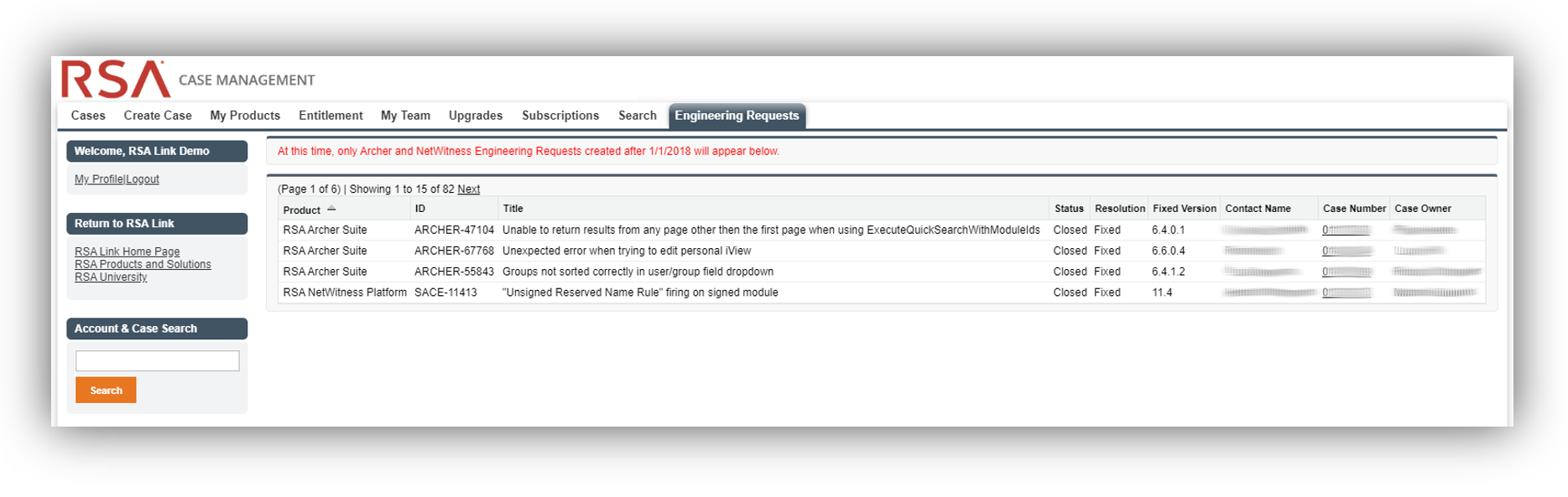The width and height of the screenshot is (1568, 497).
Task: Sort by Status column header
Action: tap(1069, 209)
